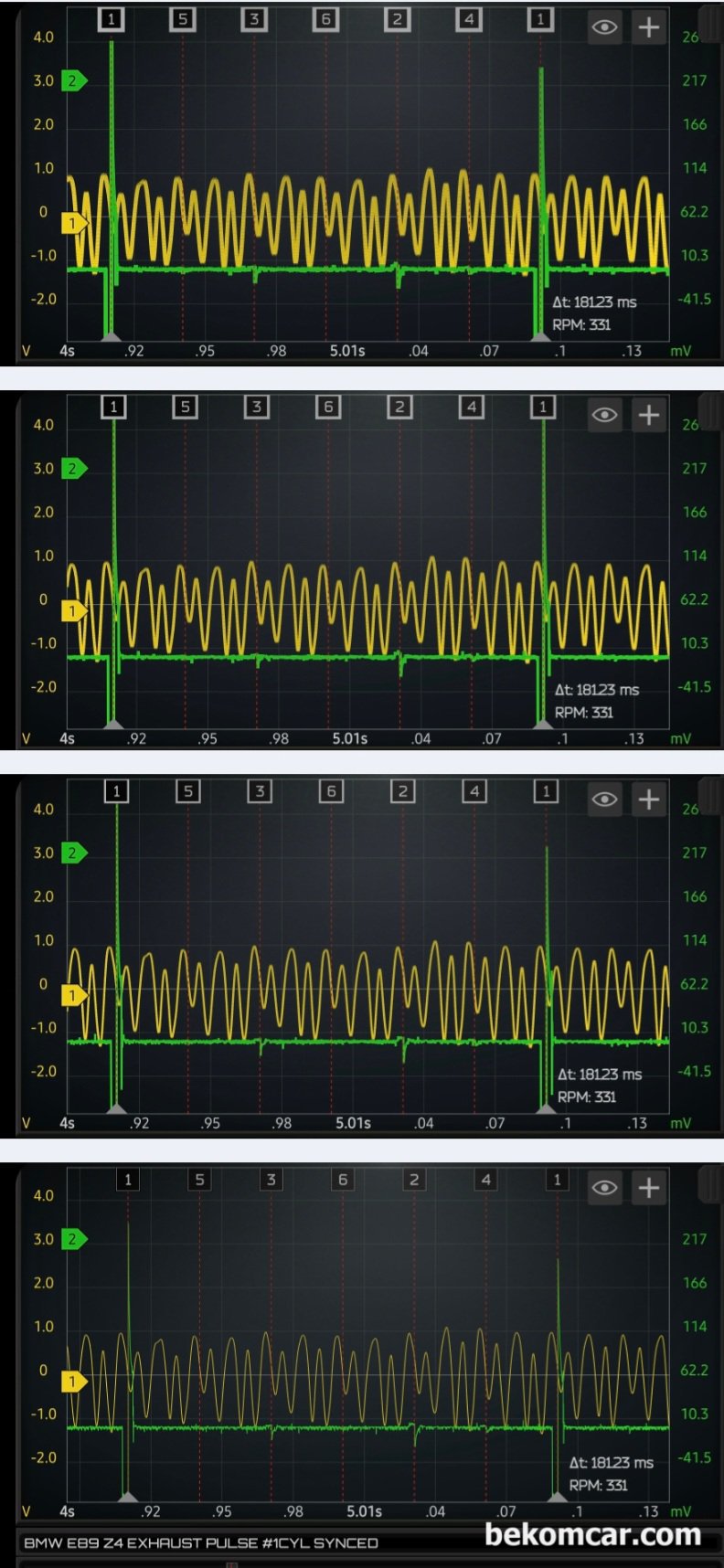Select cylinder 2 marker in the third panel

click(x=402, y=791)
